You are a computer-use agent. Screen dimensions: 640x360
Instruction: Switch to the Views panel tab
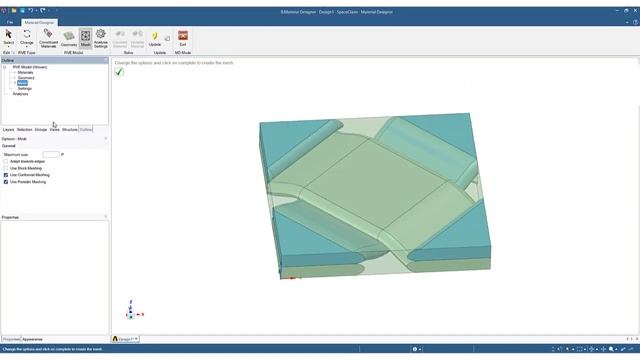pos(55,130)
